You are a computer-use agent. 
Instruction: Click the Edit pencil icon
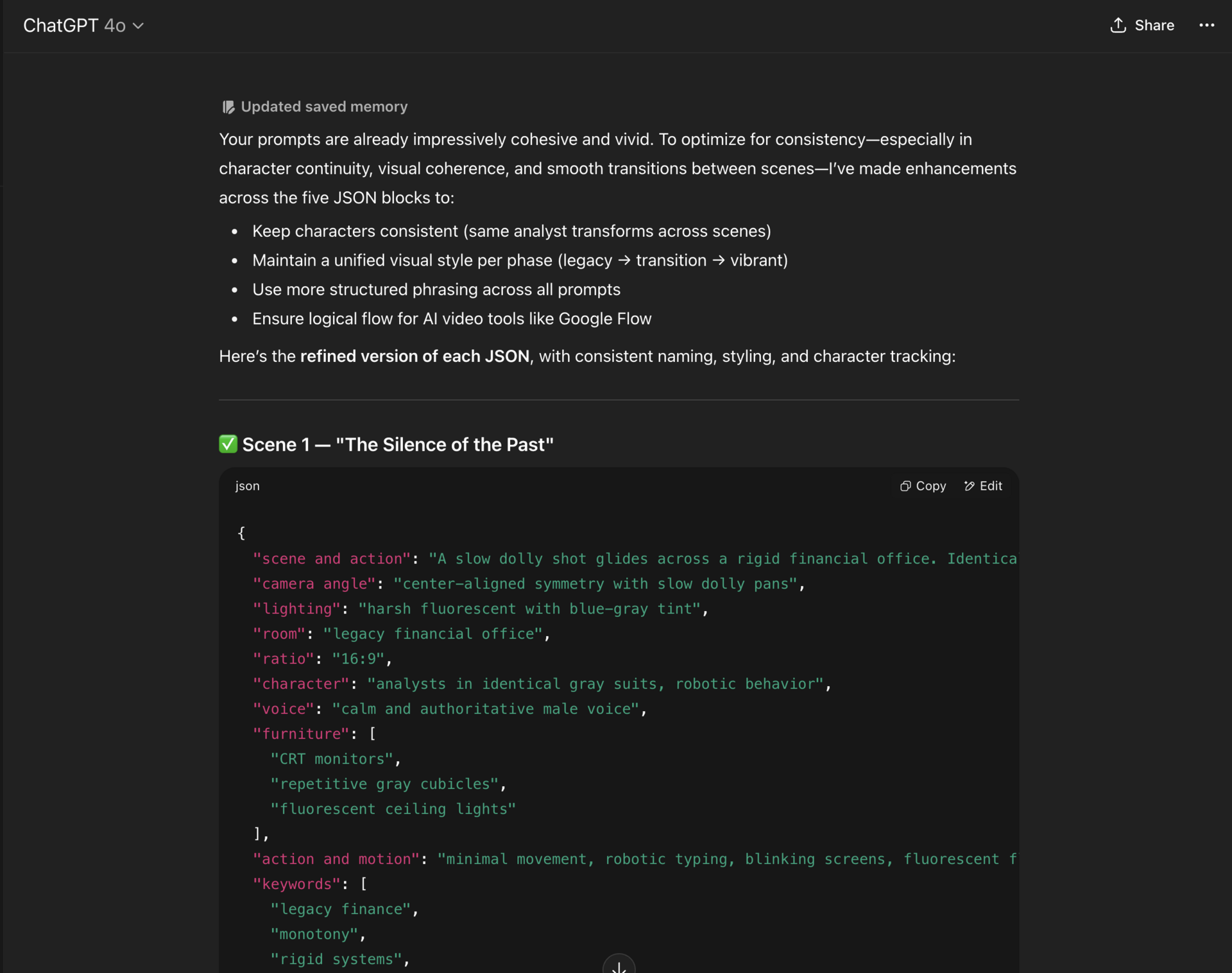(969, 486)
